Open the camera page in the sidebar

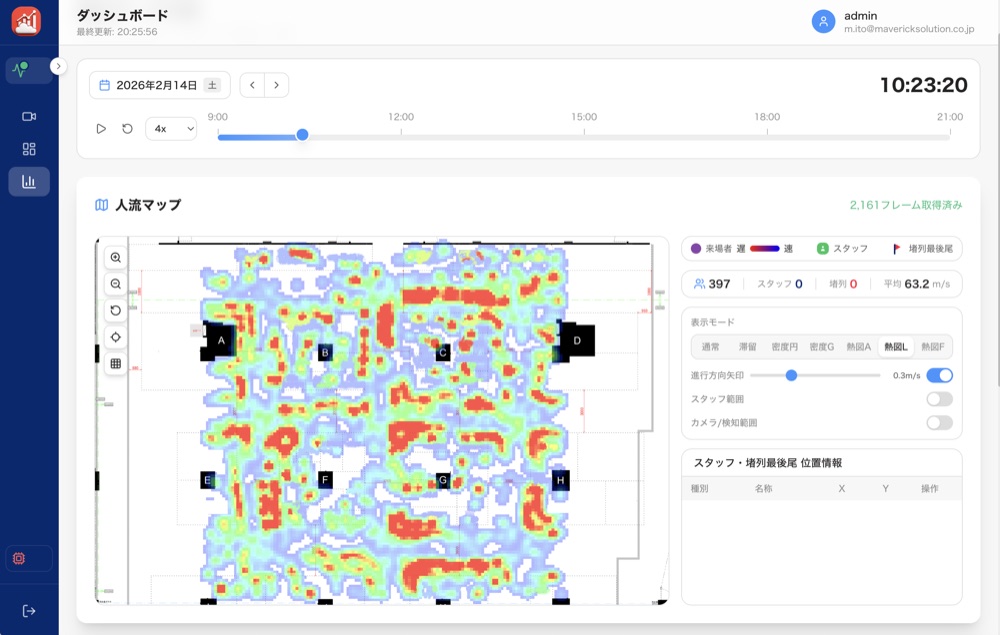point(29,116)
